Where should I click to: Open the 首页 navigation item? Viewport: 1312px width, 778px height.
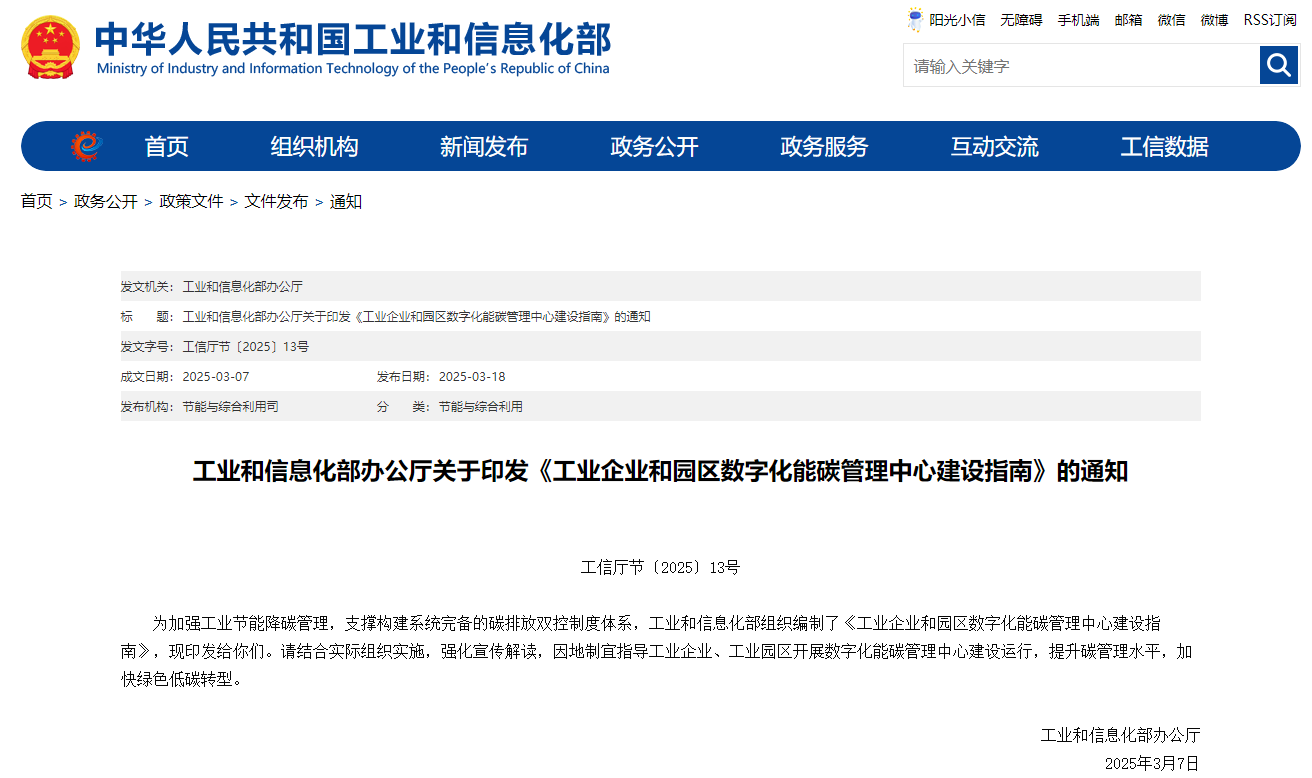166,146
